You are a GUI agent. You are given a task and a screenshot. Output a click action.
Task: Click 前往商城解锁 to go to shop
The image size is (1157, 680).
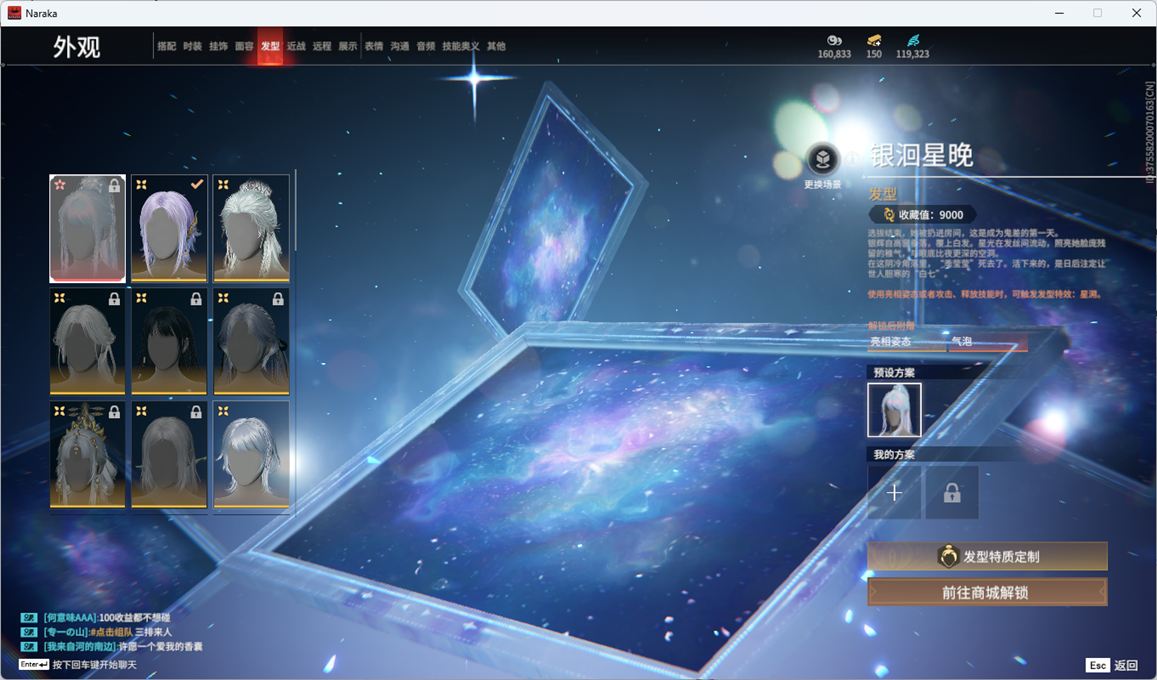987,591
